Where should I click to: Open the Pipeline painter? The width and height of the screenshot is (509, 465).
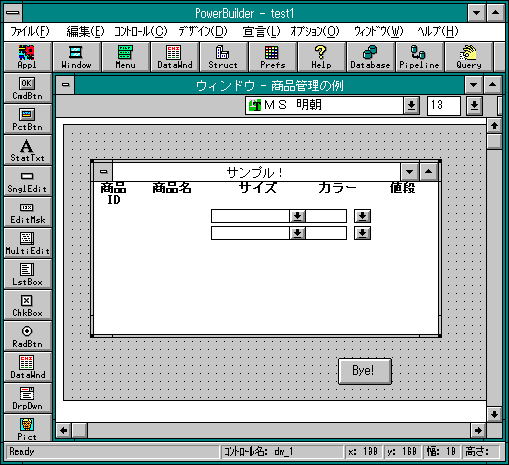(419, 57)
